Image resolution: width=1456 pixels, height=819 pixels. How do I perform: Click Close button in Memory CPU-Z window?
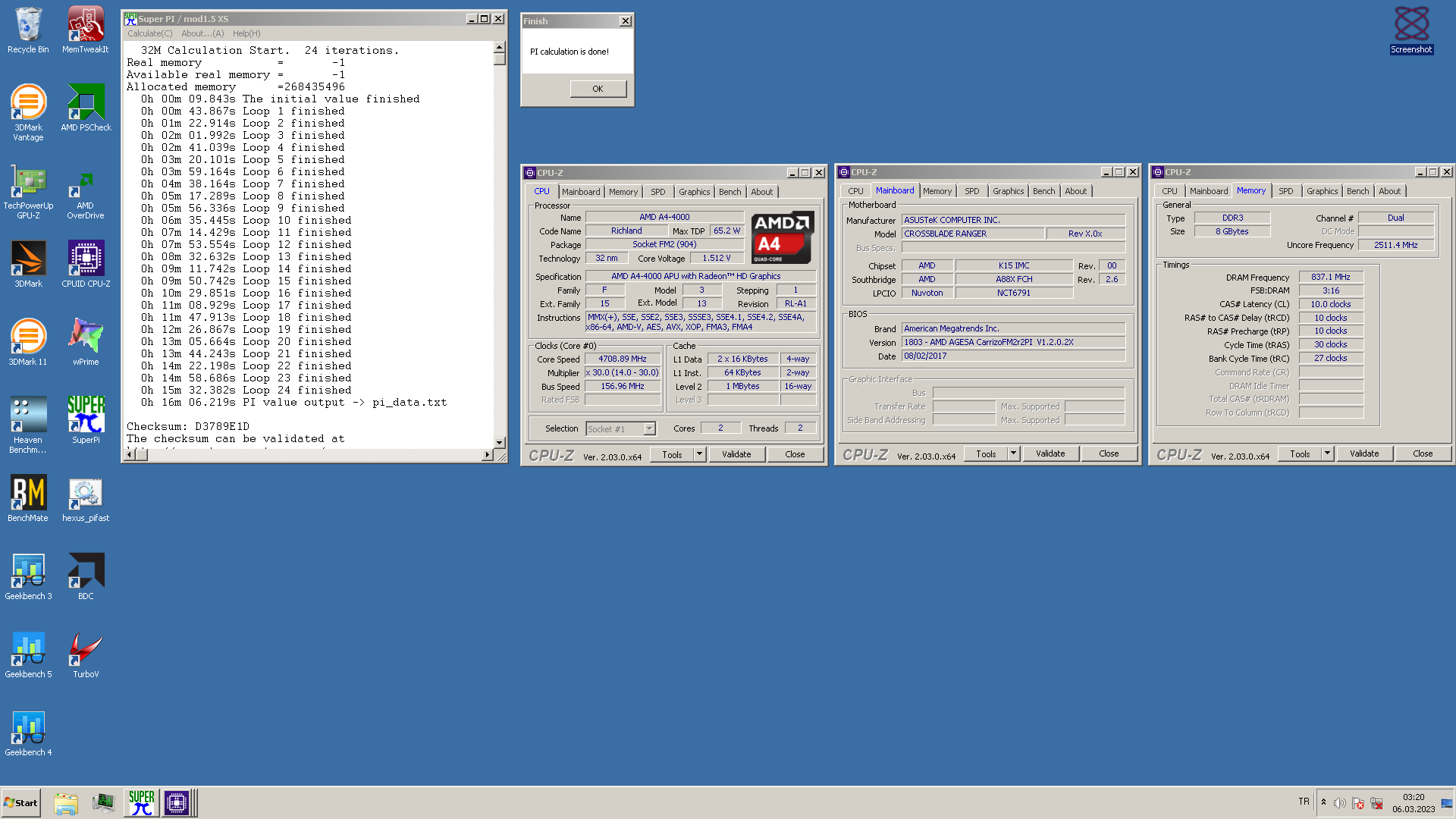coord(1423,453)
